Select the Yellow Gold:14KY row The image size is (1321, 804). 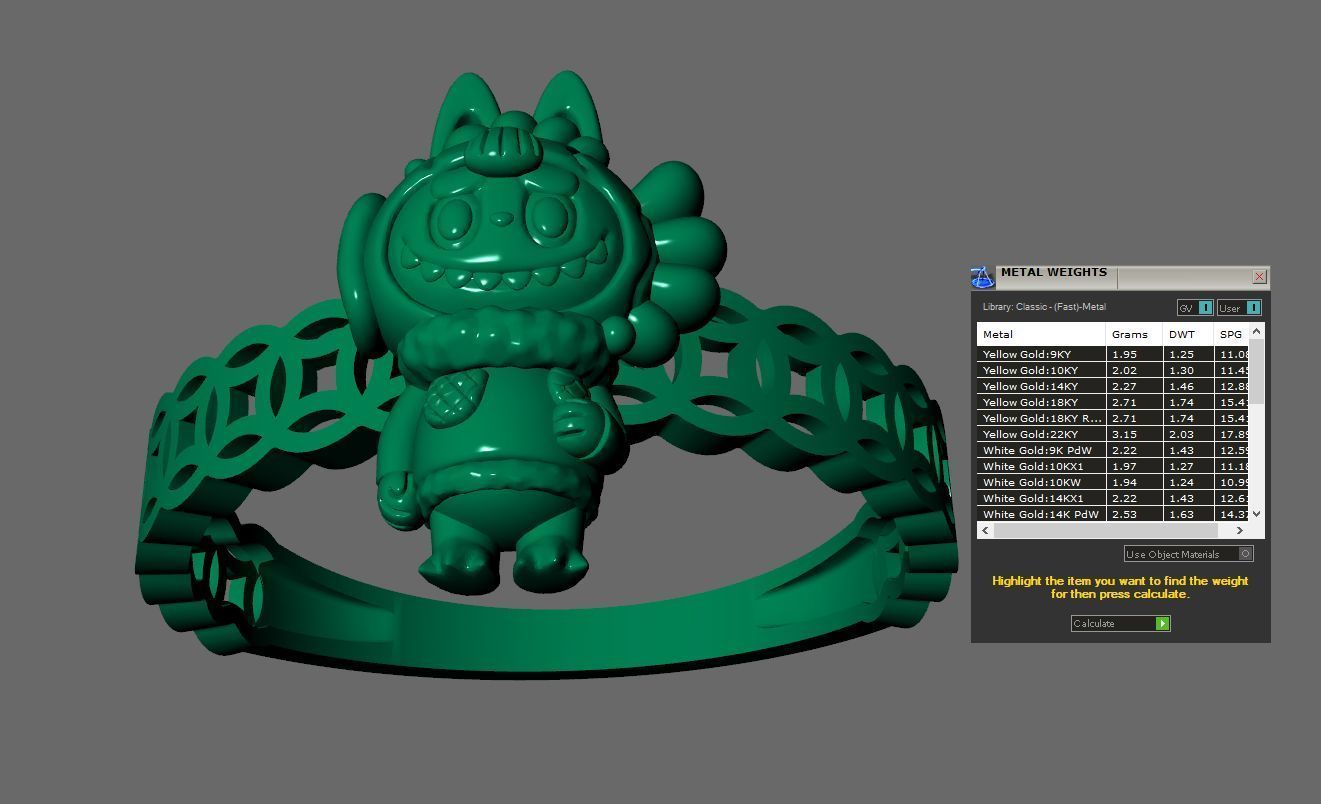click(x=1113, y=386)
